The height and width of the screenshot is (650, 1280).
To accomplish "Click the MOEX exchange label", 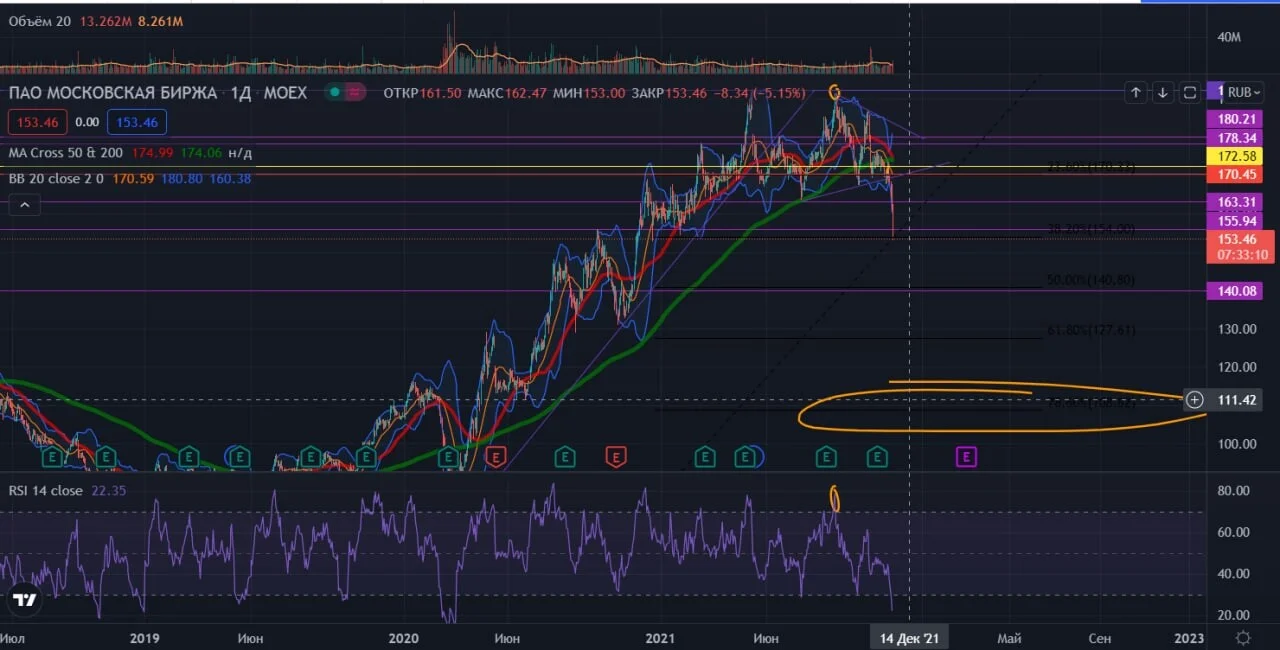I will 285,93.
